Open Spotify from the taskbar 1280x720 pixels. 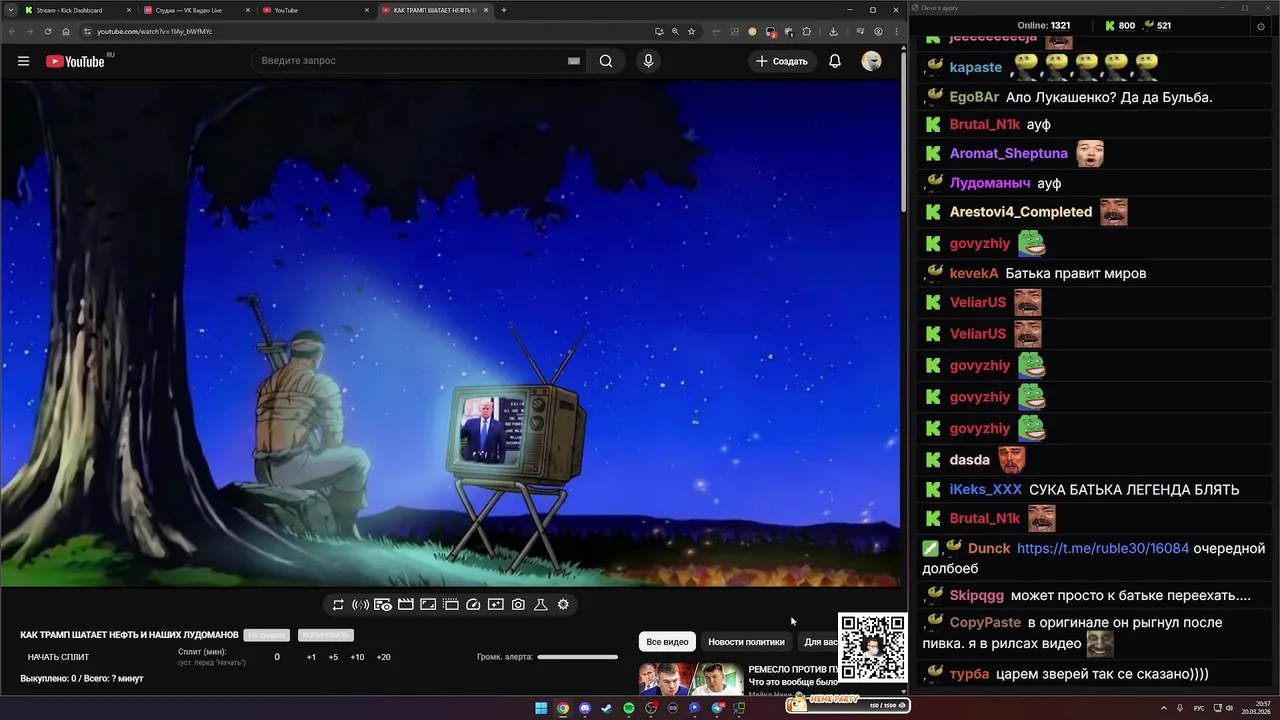(x=629, y=708)
